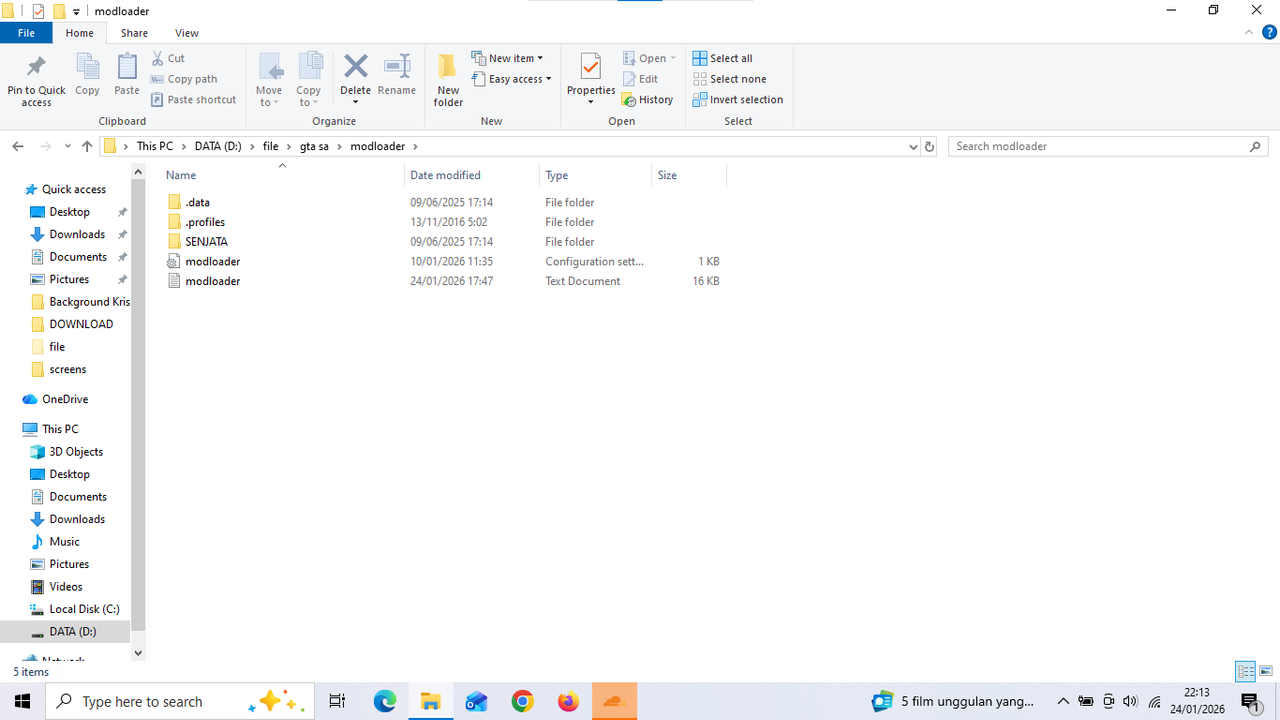Open the File tab

tap(26, 33)
